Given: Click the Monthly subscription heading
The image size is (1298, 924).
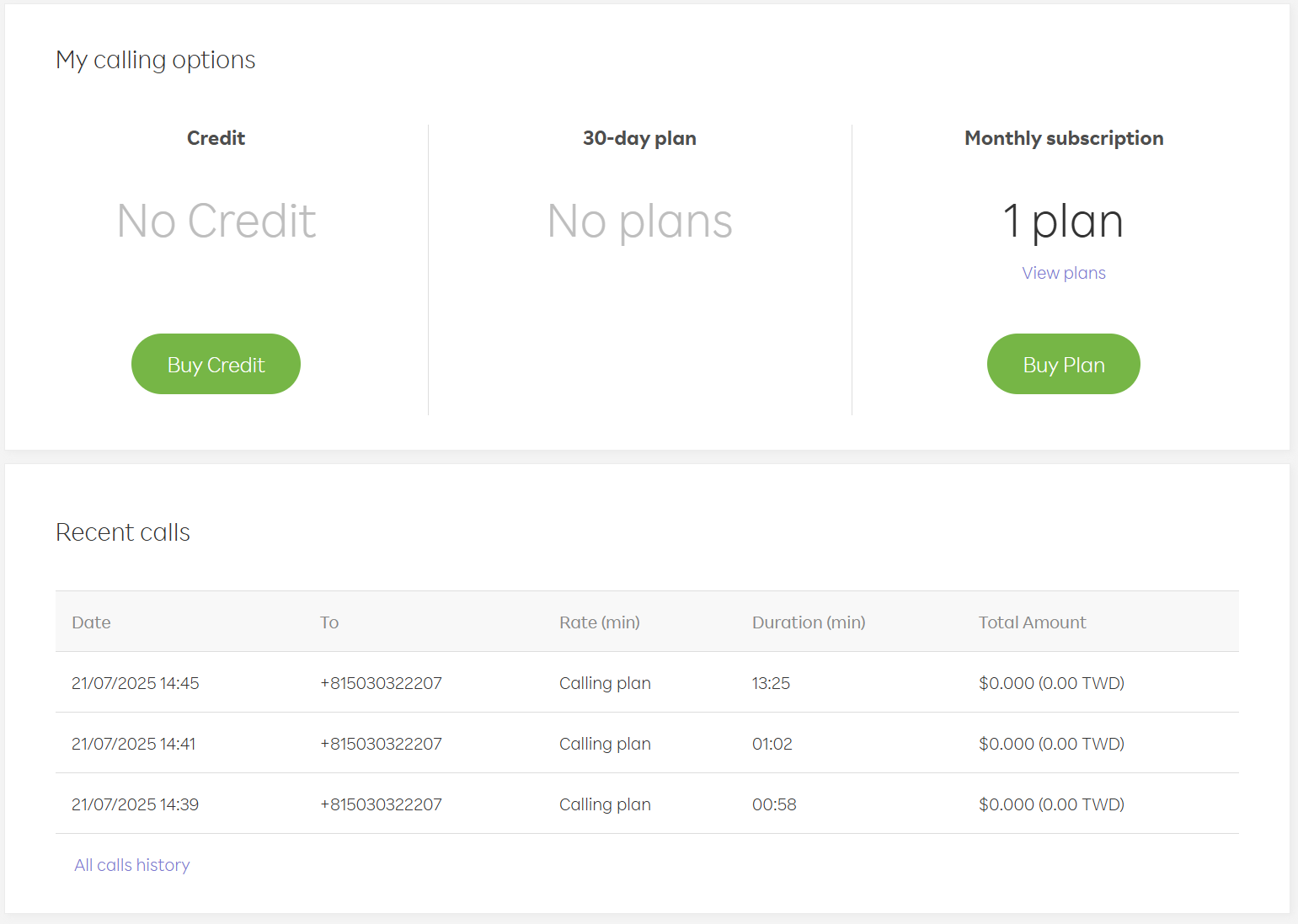Looking at the screenshot, I should pyautogui.click(x=1063, y=138).
